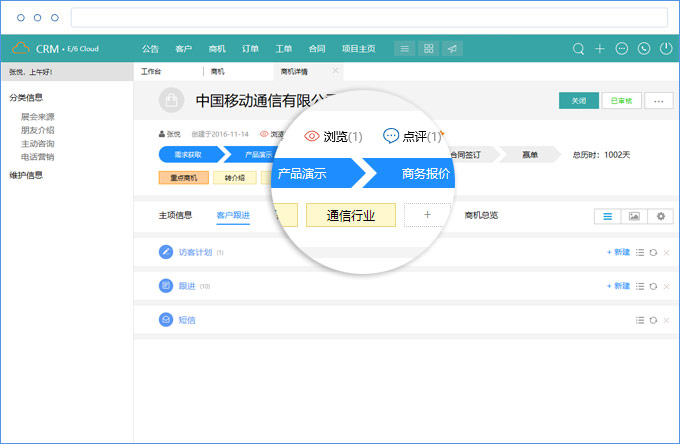The height and width of the screenshot is (444, 680).
Task: Toggle the list icon in 跟进 row
Action: coord(640,286)
